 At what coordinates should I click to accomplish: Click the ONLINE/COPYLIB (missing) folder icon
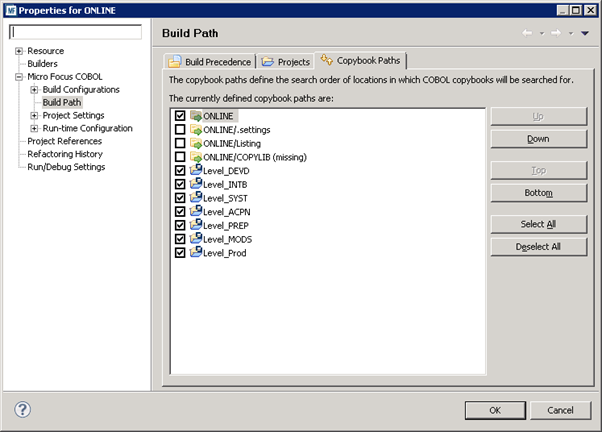coord(196,157)
